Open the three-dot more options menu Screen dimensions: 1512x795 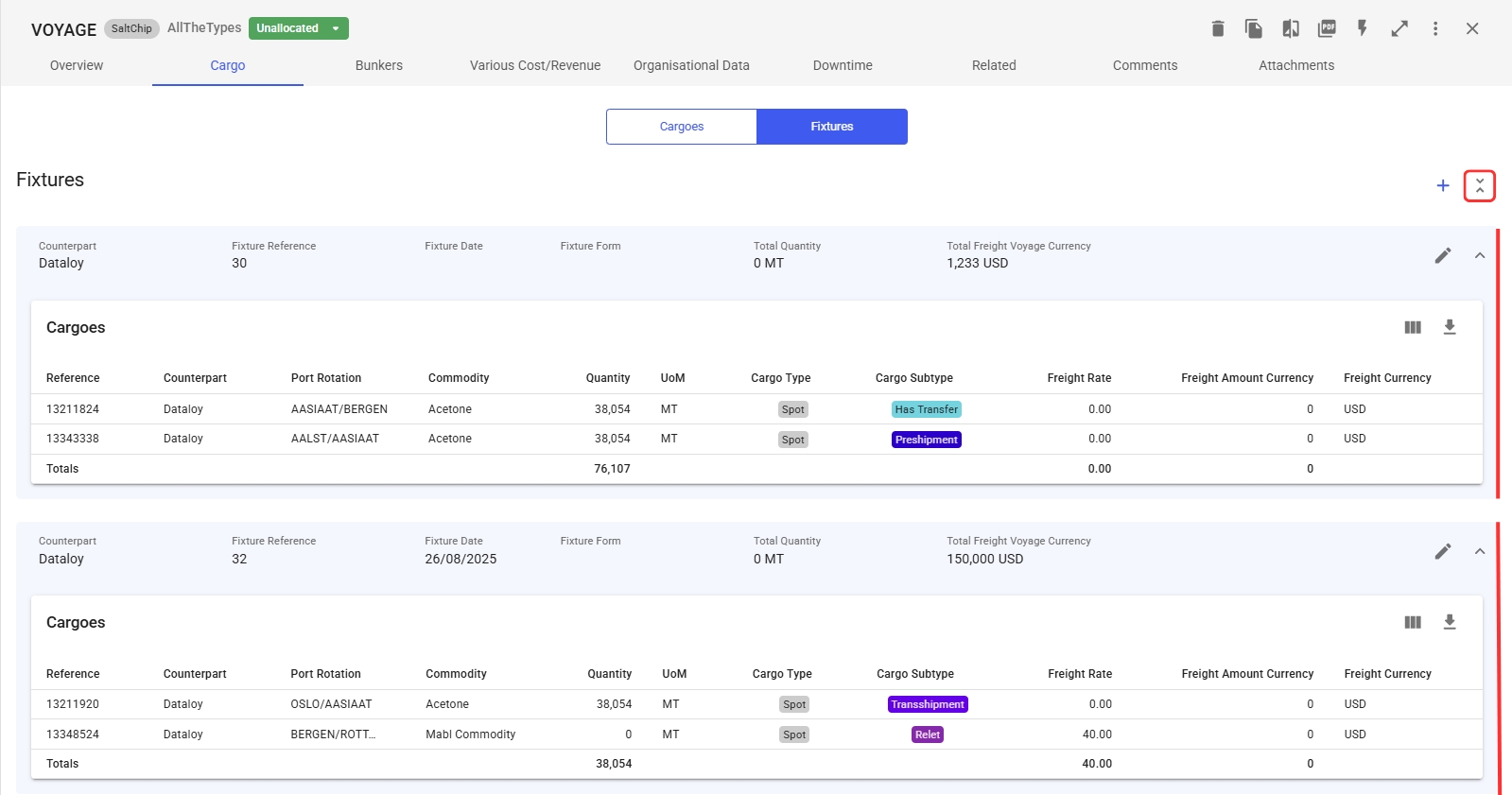tap(1435, 28)
